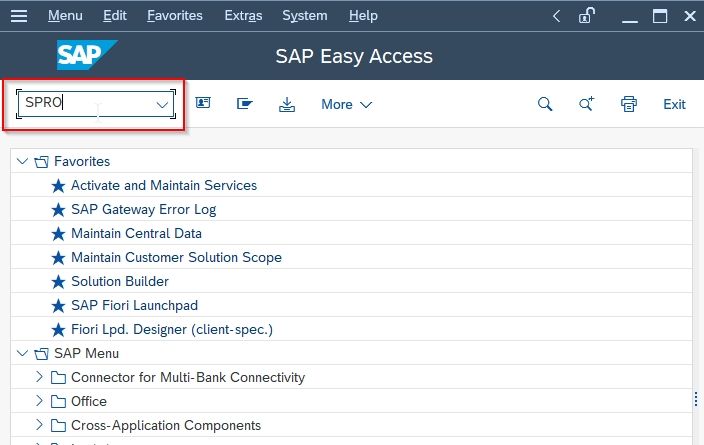Open the Favorites menu in the menu bar

tap(175, 16)
